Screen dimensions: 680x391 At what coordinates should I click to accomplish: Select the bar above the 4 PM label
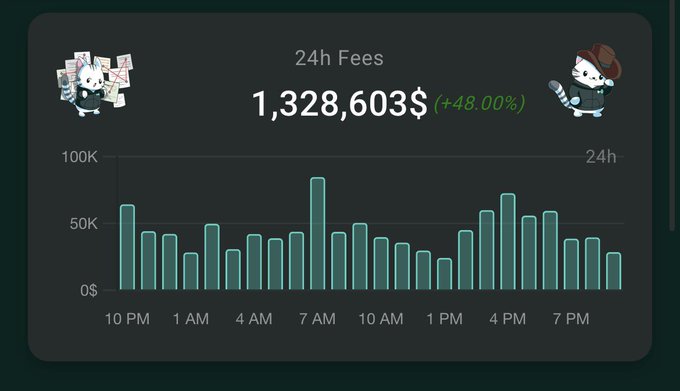[x=508, y=241]
